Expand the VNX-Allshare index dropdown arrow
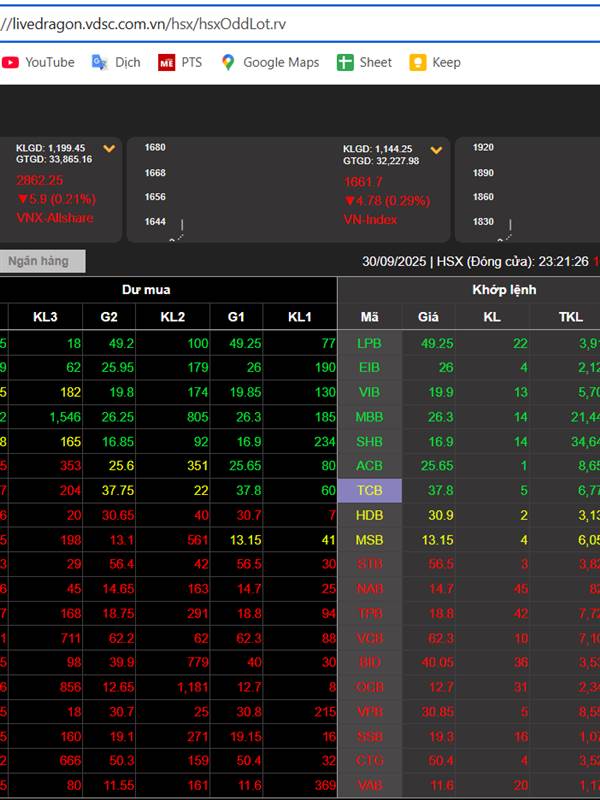This screenshot has height=800, width=600. [109, 150]
